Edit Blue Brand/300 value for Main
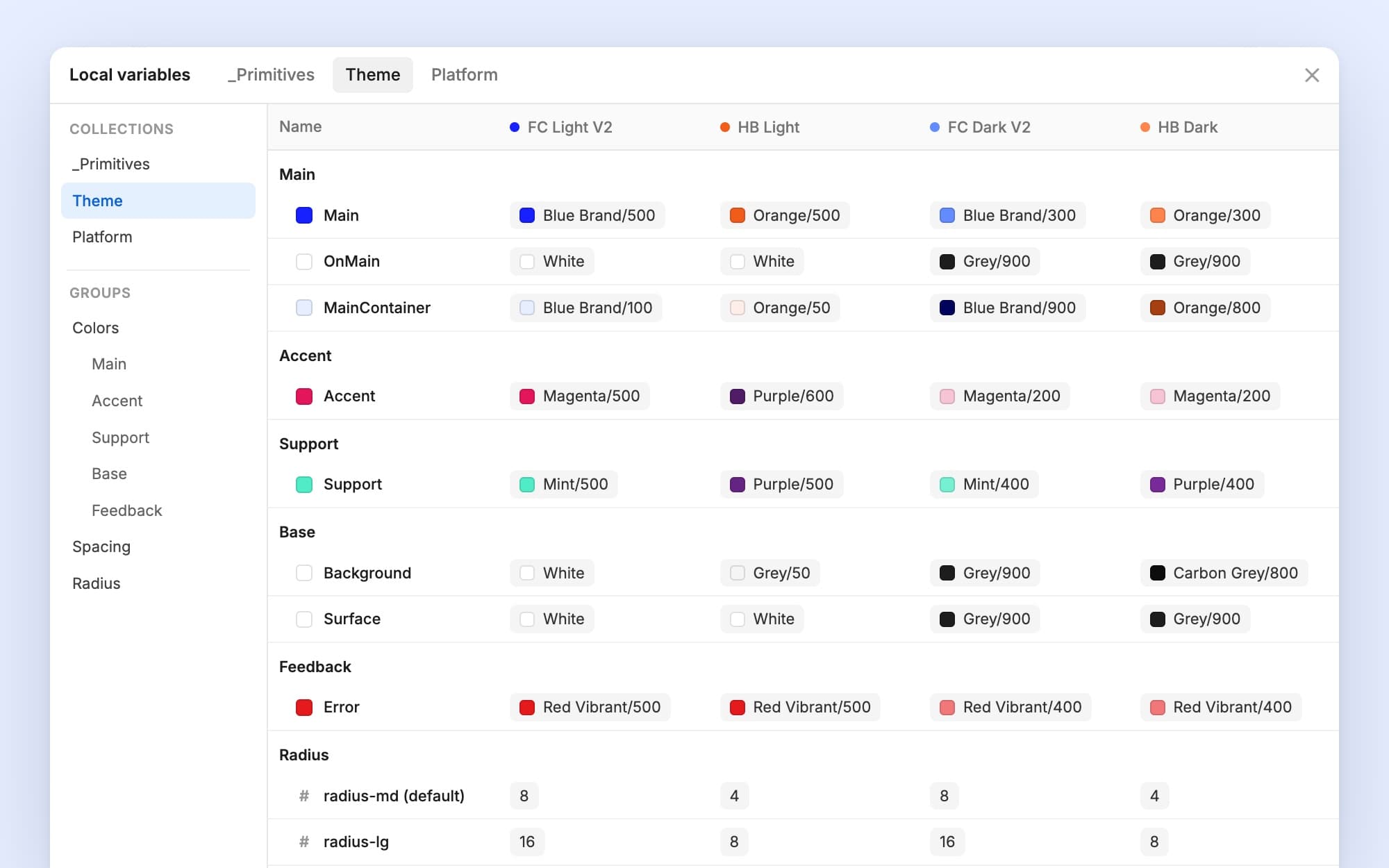 coord(1008,215)
